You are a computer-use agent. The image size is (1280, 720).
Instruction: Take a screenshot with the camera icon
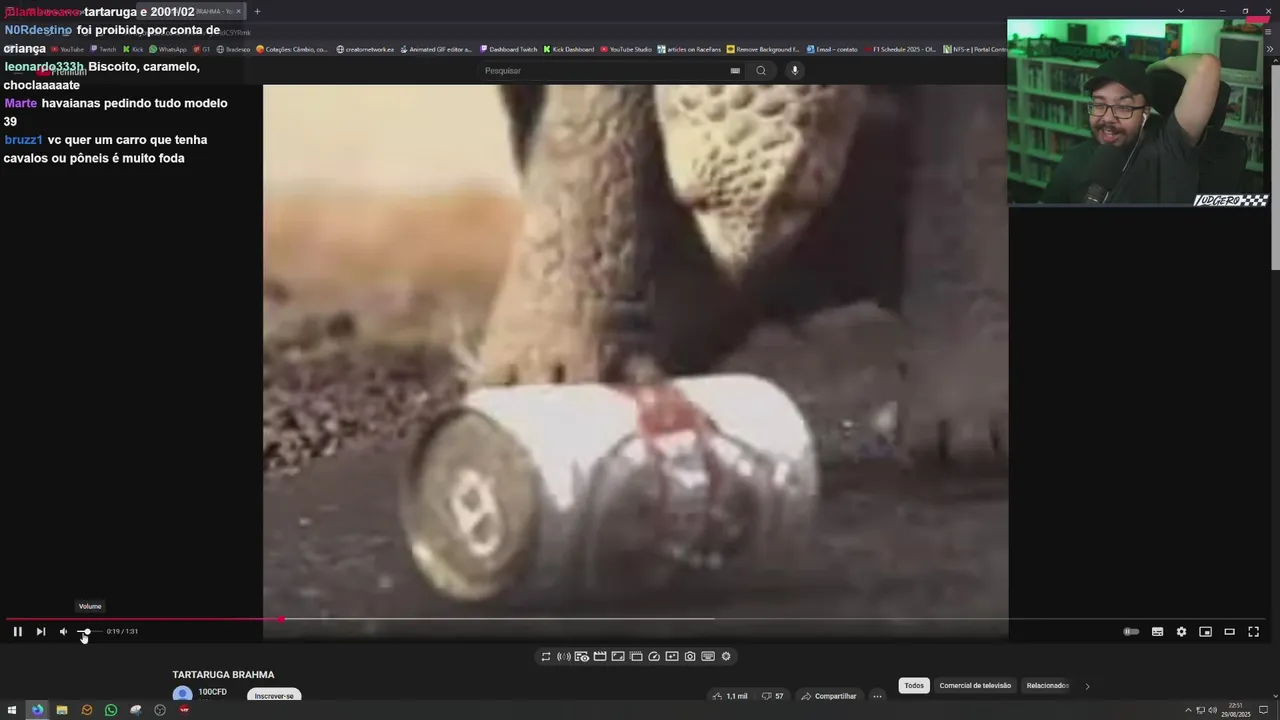[x=690, y=656]
